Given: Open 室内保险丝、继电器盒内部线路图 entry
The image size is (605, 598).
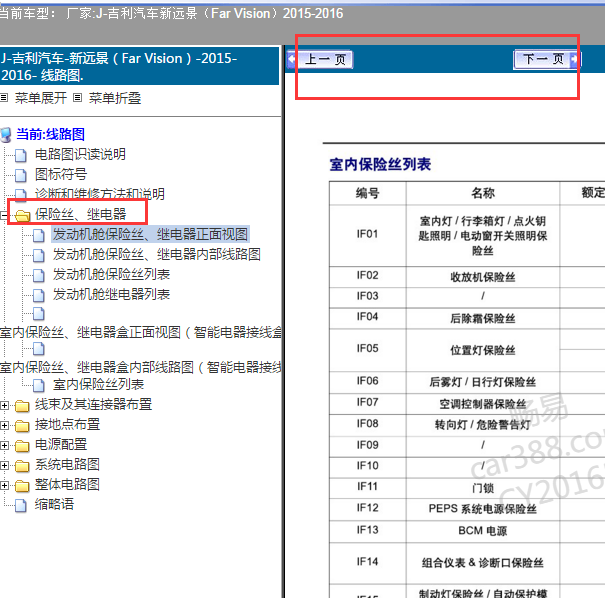Looking at the screenshot, I should [140, 367].
